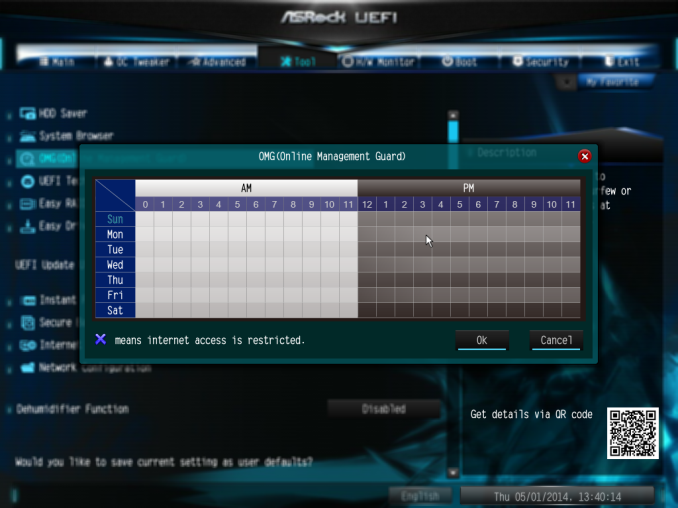Toggle restriction for Wednesday 12 PM cell

click(367, 265)
